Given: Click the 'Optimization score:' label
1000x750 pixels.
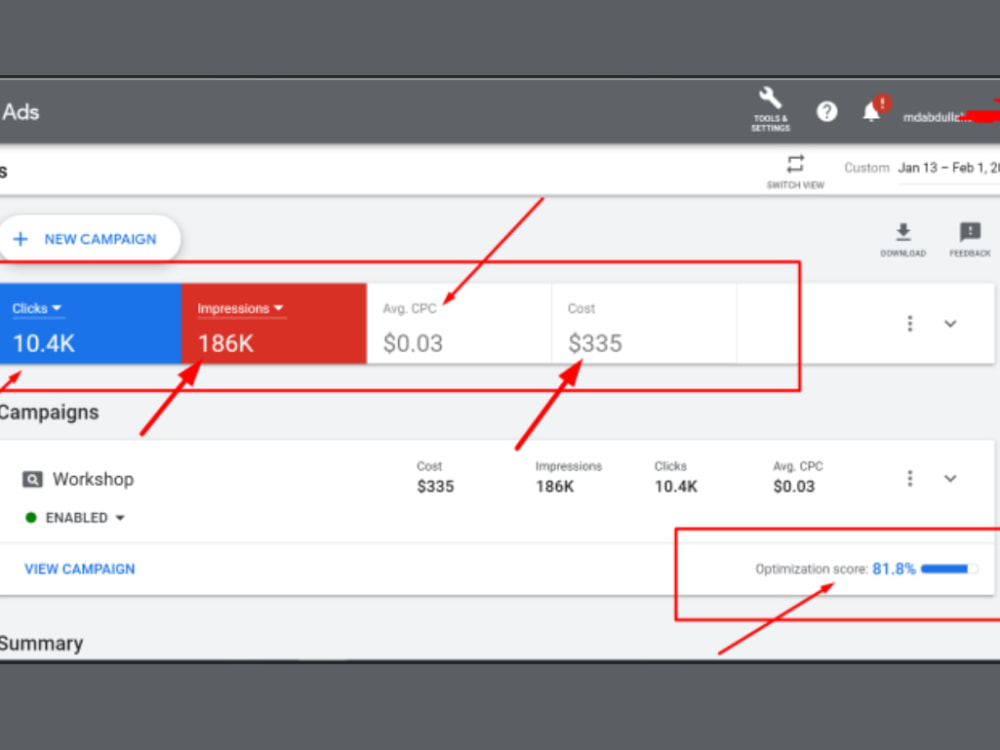Looking at the screenshot, I should tap(811, 569).
